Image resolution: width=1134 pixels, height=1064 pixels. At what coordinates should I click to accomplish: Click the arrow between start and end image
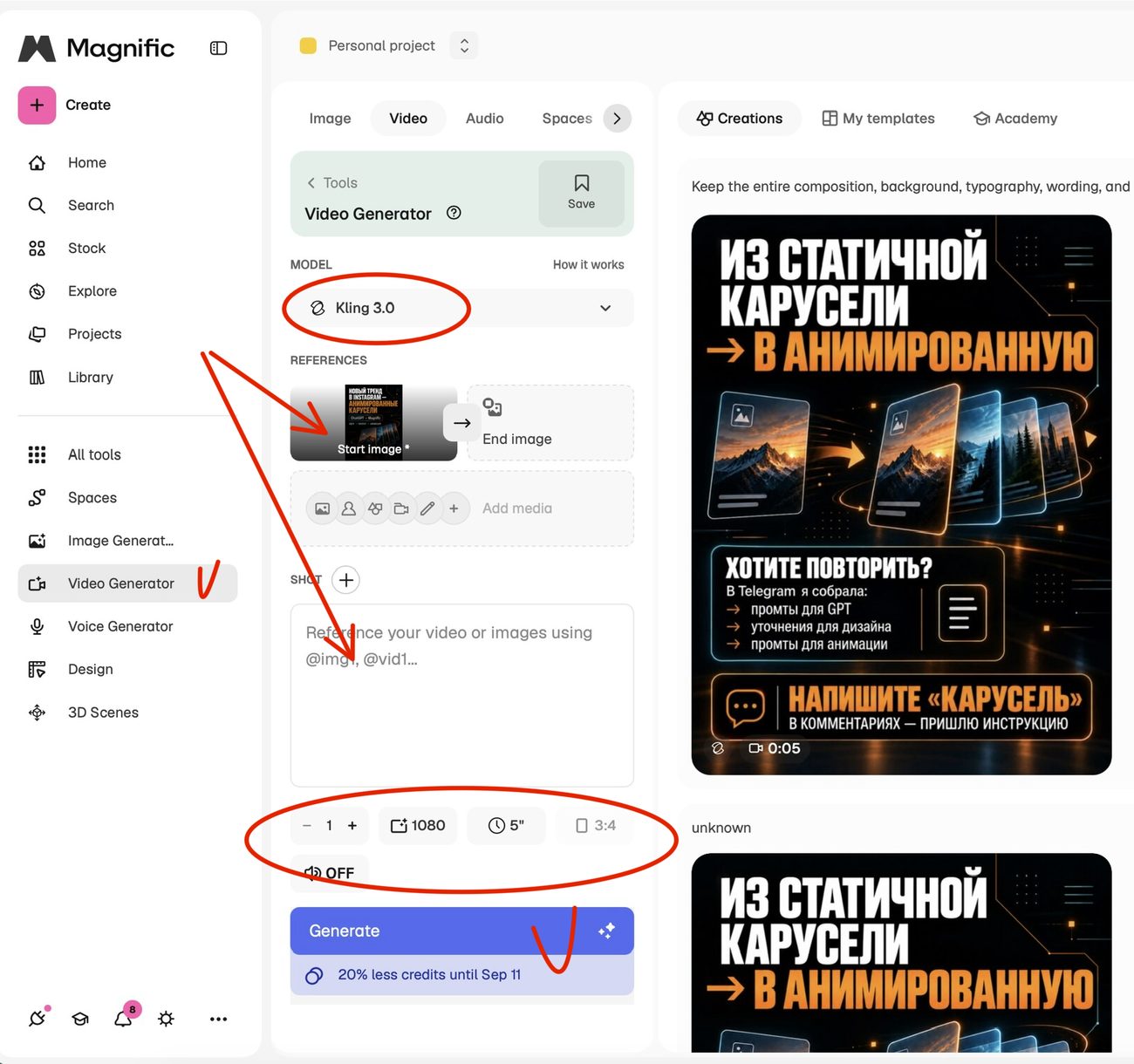pyautogui.click(x=462, y=423)
